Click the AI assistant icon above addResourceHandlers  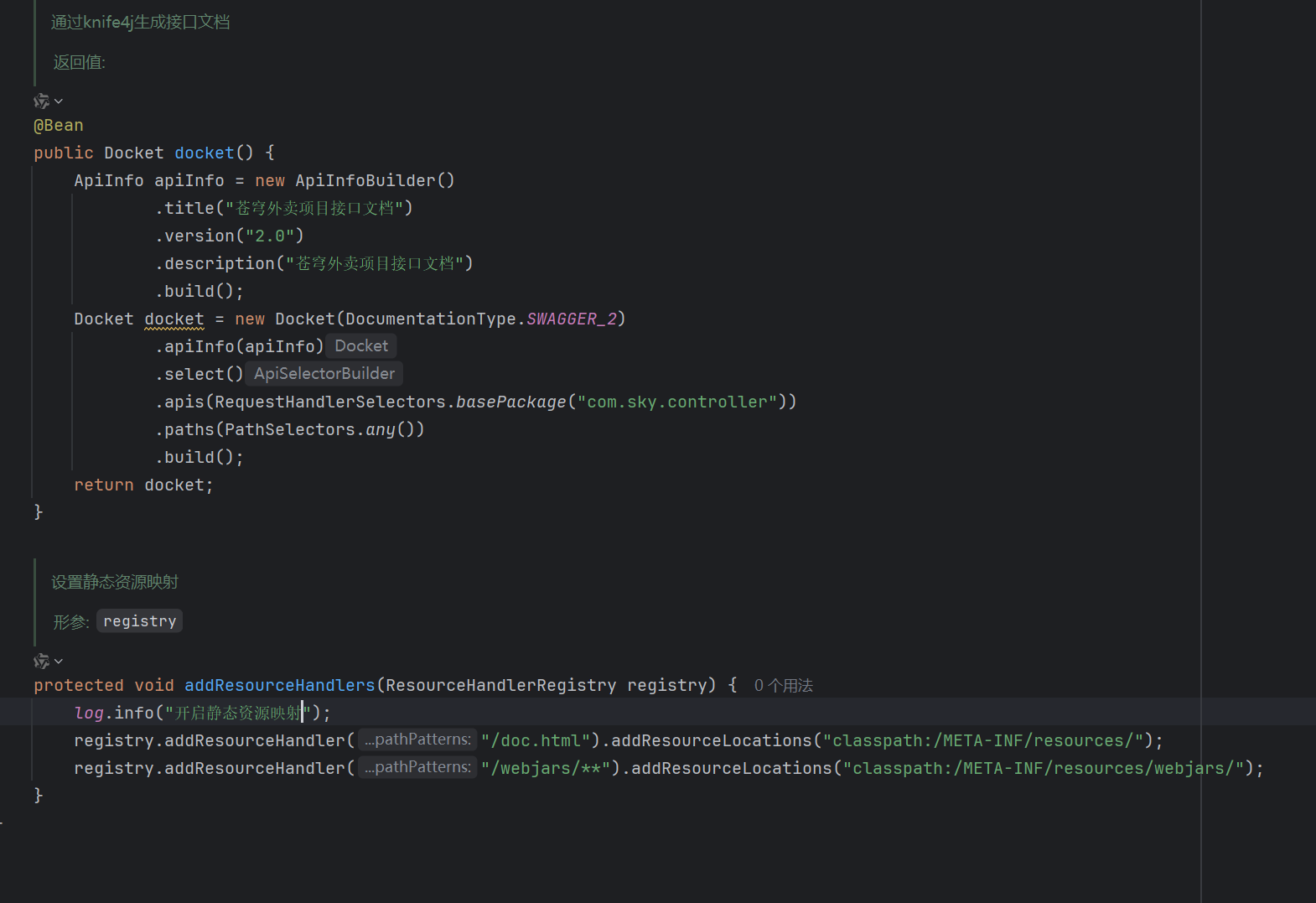click(41, 662)
